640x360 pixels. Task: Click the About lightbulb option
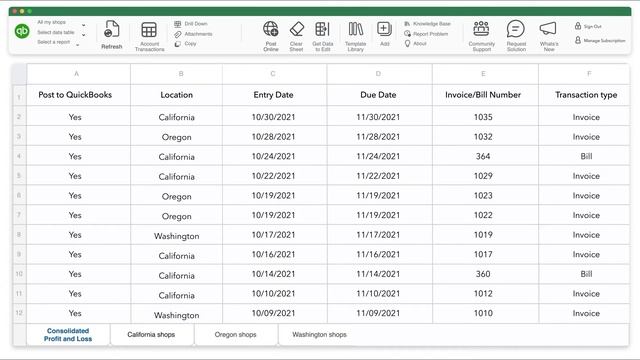pyautogui.click(x=415, y=43)
